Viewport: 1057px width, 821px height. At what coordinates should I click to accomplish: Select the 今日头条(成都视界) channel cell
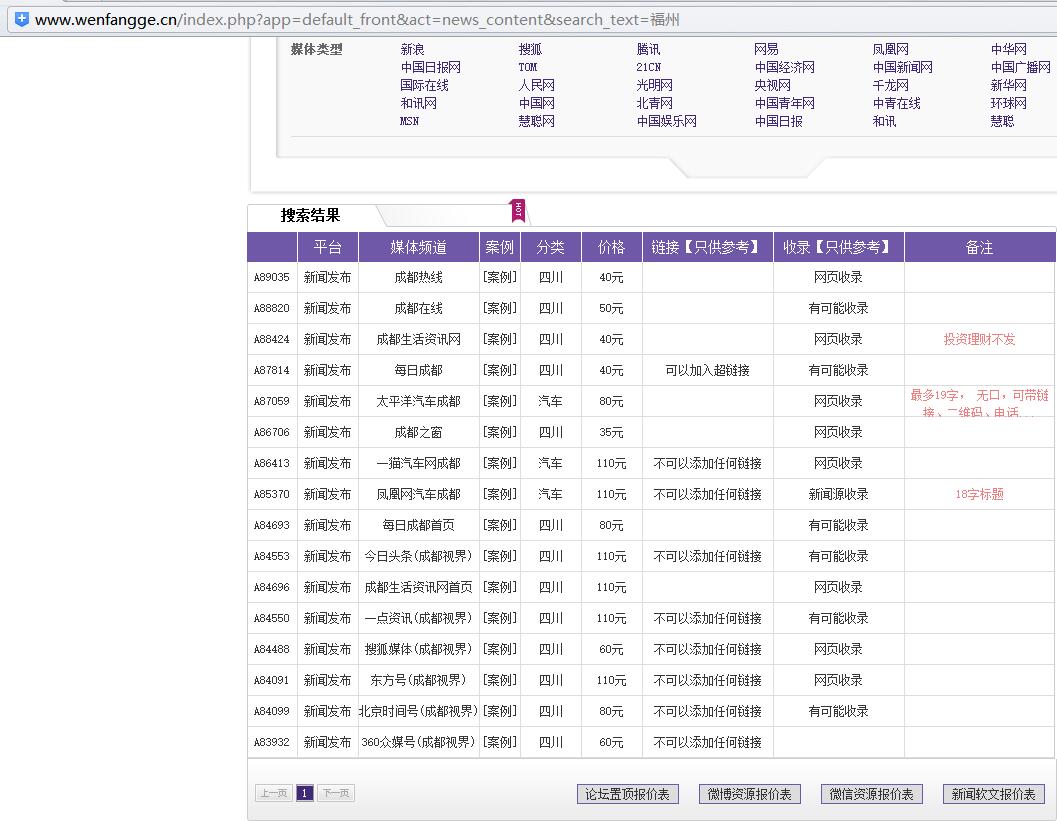click(419, 556)
